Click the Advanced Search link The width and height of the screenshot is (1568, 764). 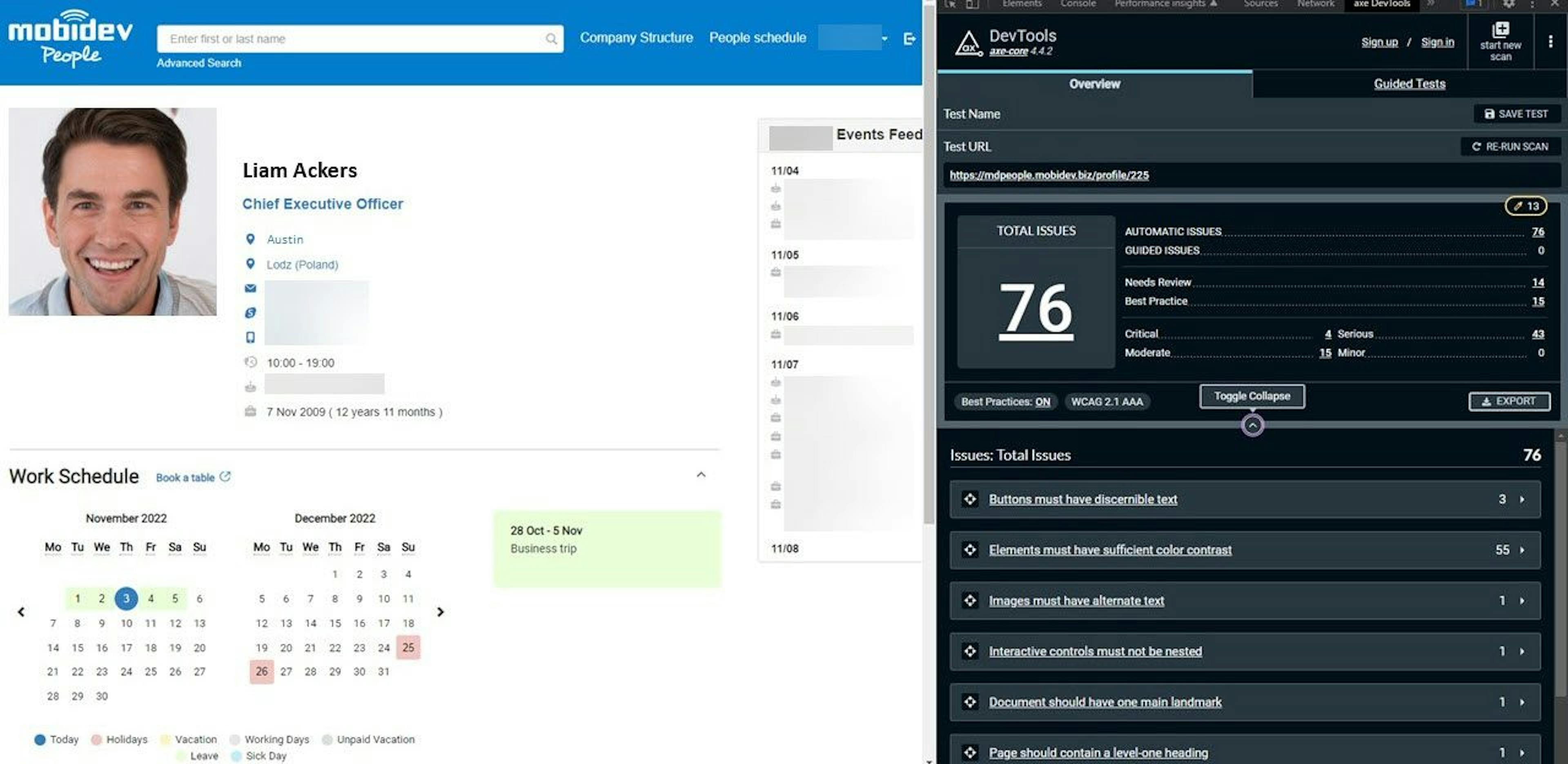[196, 62]
